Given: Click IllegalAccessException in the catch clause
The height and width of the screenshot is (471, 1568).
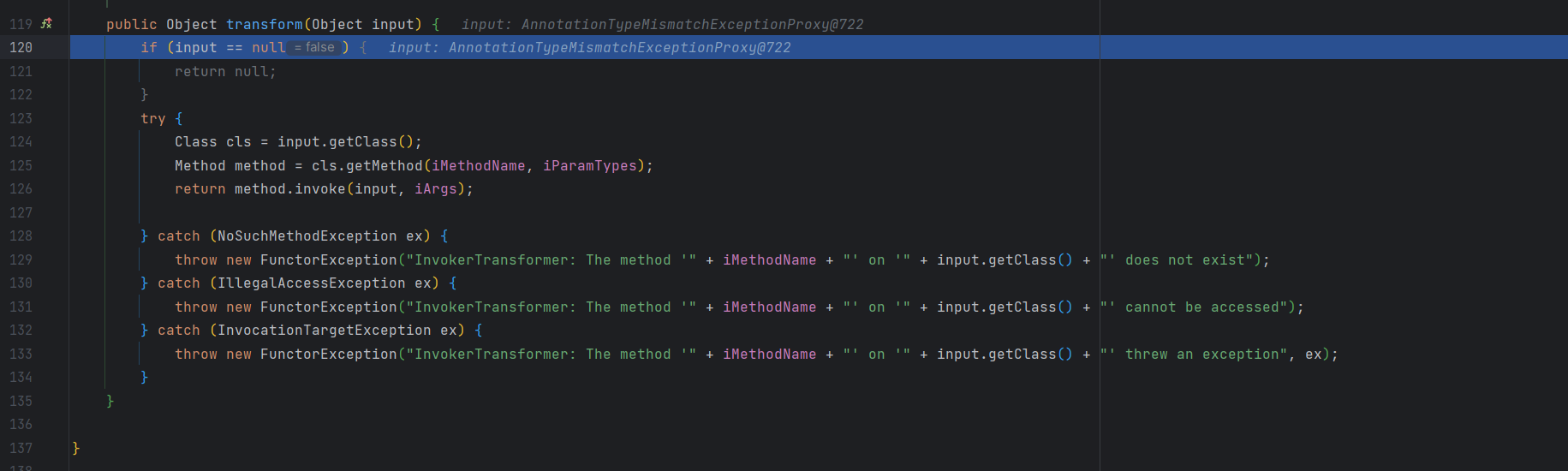Looking at the screenshot, I should 311,283.
